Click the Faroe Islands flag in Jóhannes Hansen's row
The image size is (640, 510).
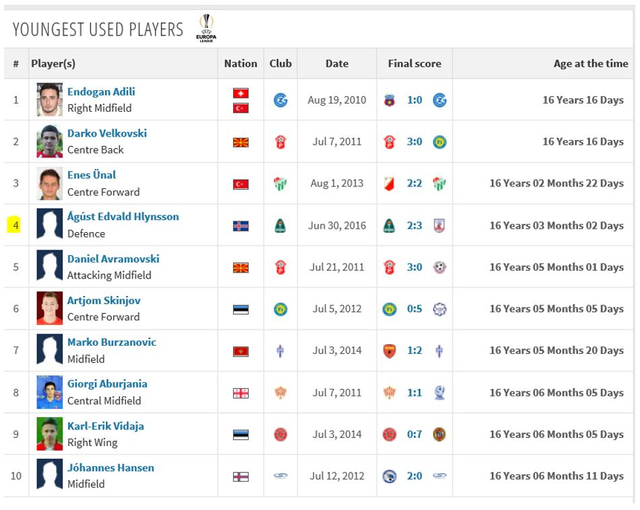click(x=240, y=476)
